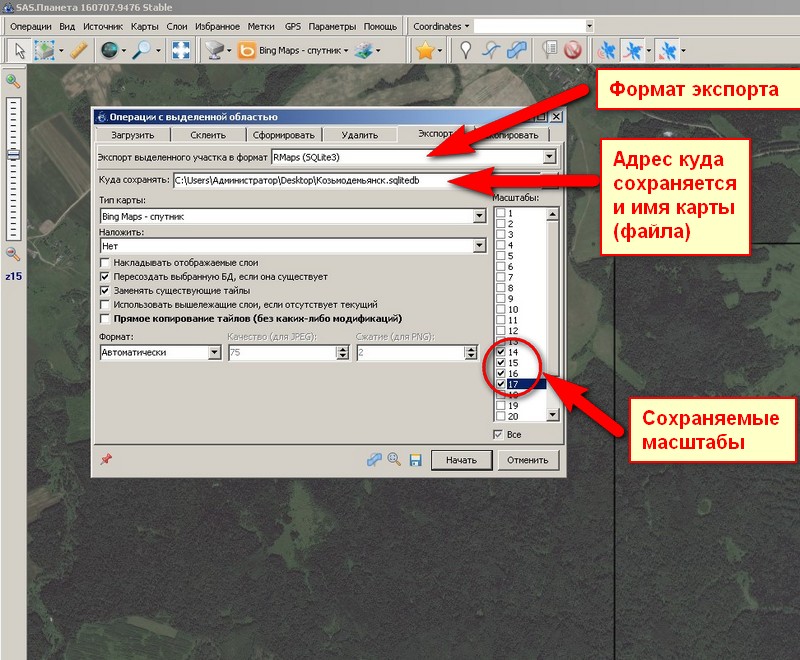This screenshot has width=800, height=660.
Task: Click the blue floppy save icon
Action: 415,460
